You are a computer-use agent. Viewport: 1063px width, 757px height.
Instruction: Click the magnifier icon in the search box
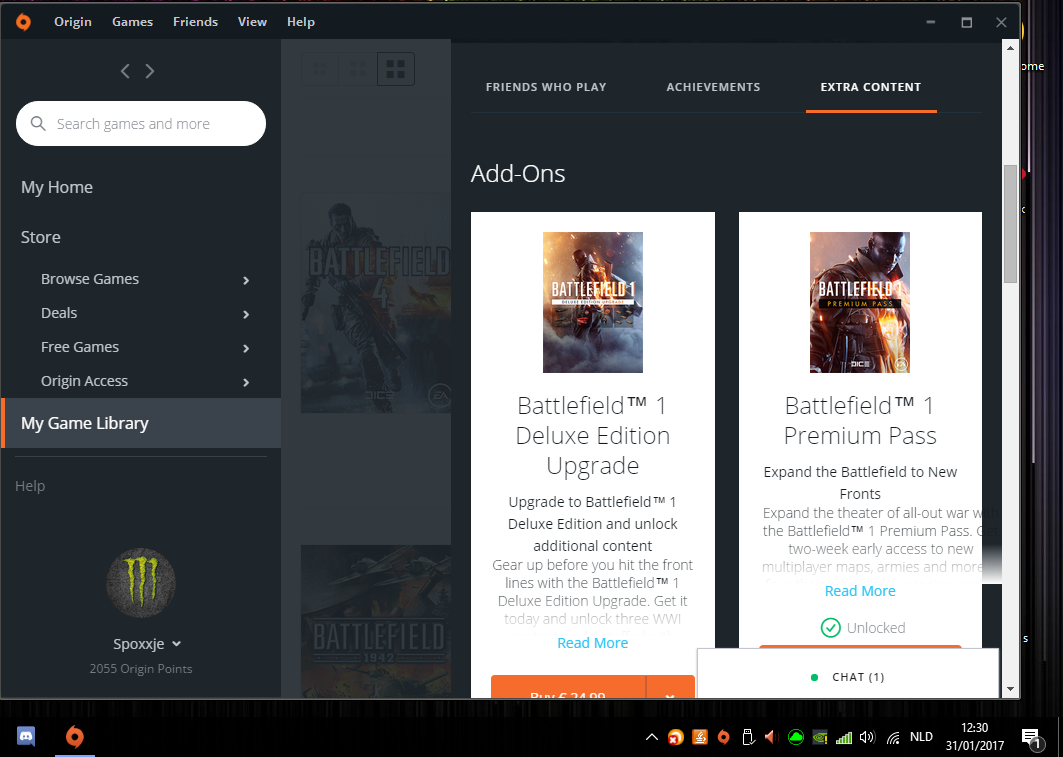tap(39, 123)
